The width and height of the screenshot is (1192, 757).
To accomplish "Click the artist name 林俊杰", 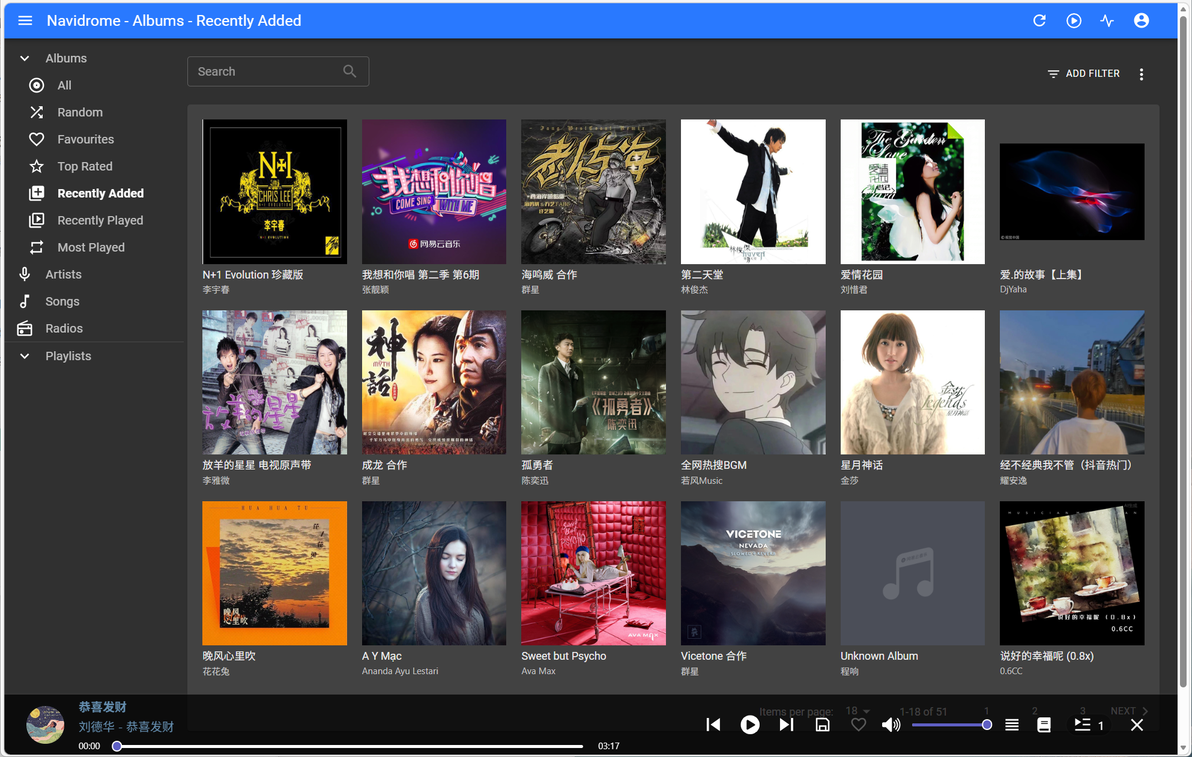I will 695,290.
